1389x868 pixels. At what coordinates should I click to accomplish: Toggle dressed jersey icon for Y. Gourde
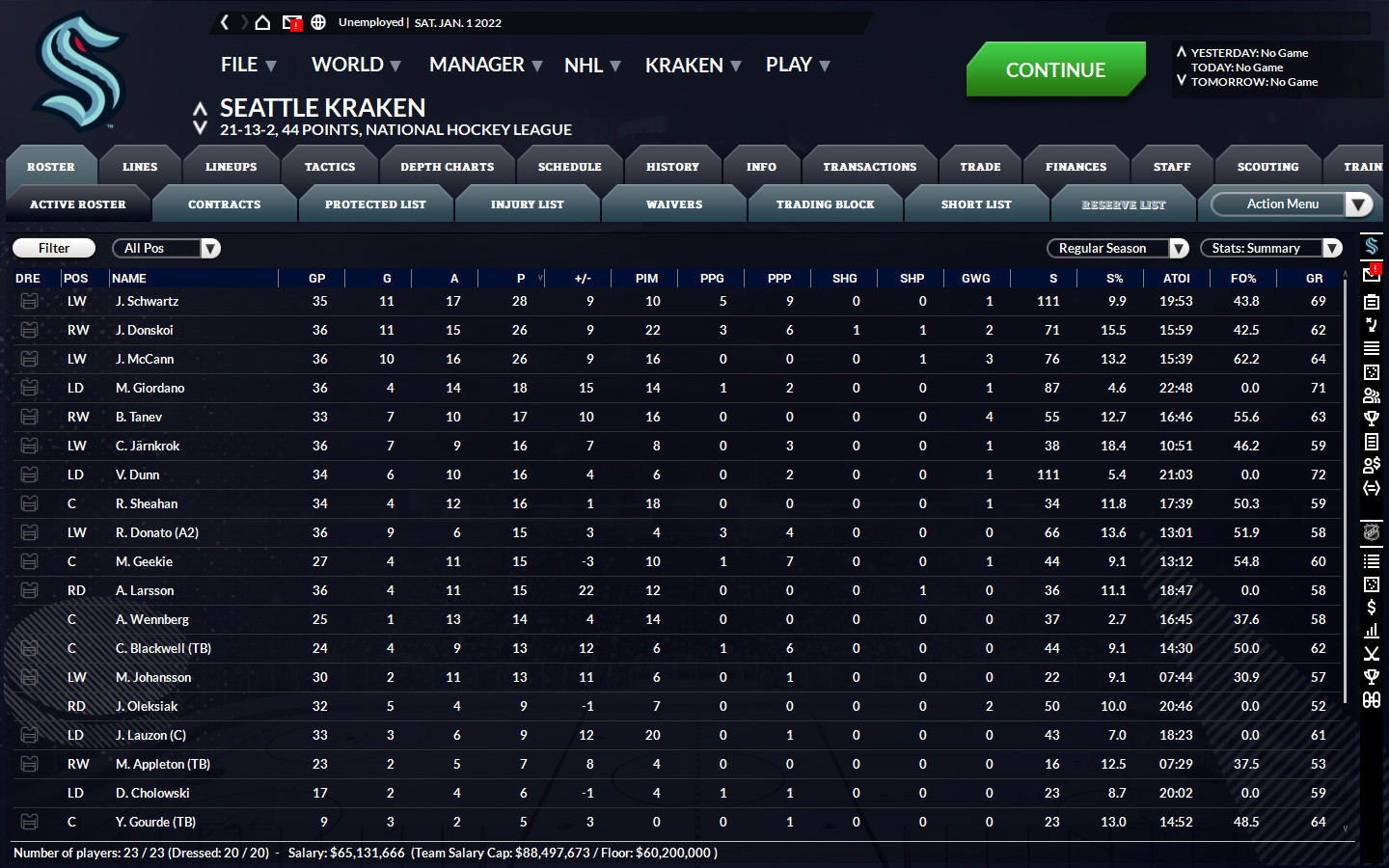pyautogui.click(x=29, y=822)
